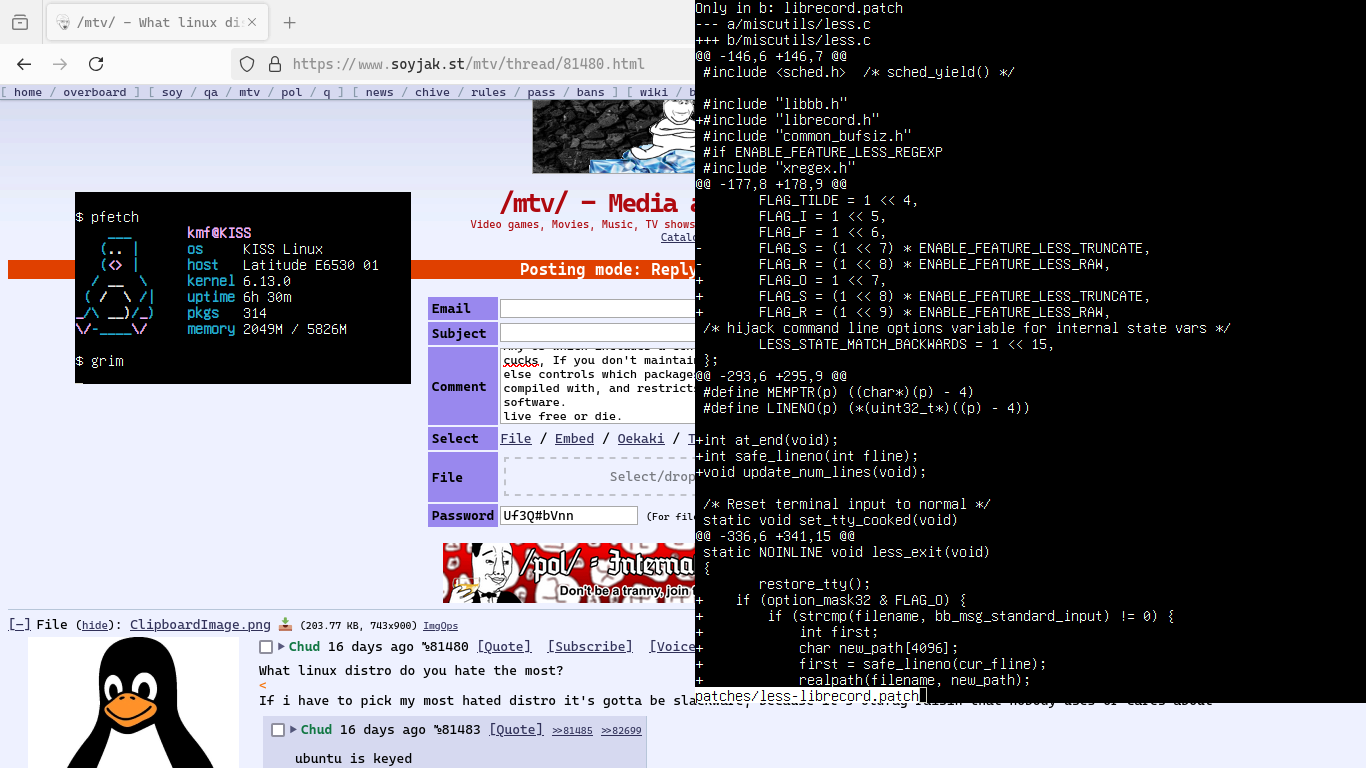Image resolution: width=1366 pixels, height=768 pixels.
Task: Follow the >>81485 reply link
Action: pos(573,731)
